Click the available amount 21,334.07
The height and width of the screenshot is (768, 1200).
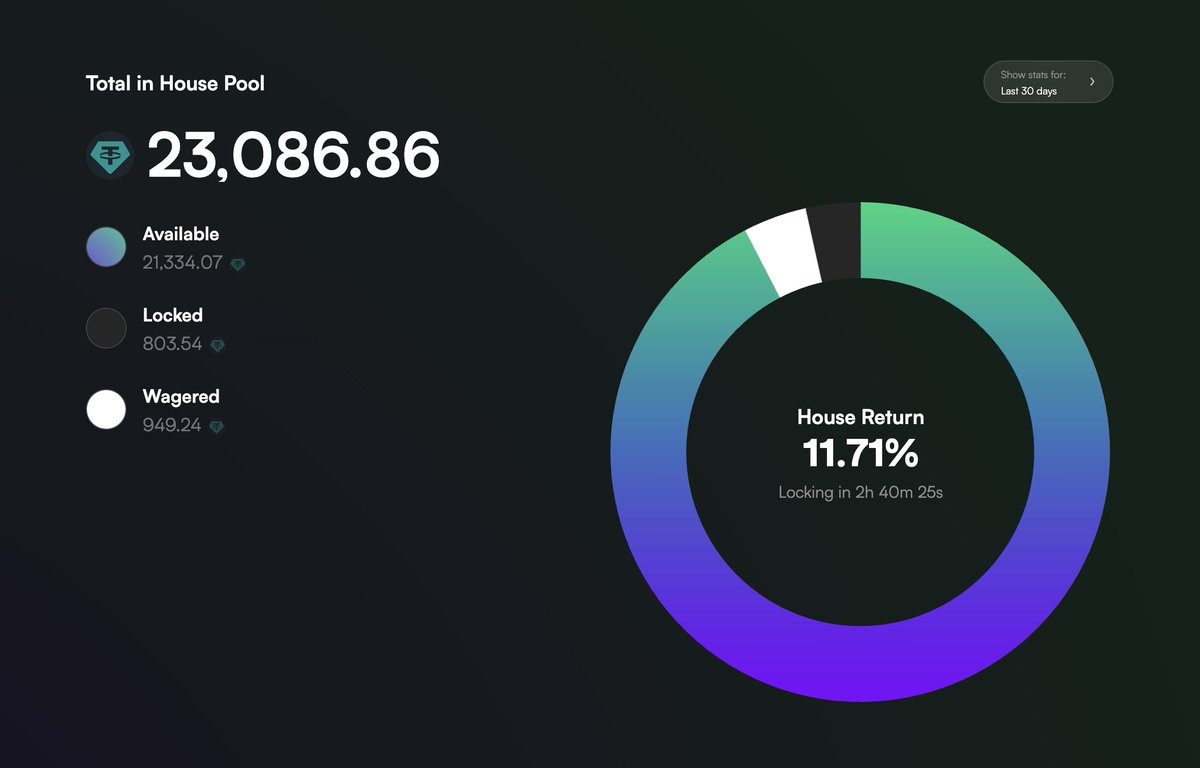[183, 263]
